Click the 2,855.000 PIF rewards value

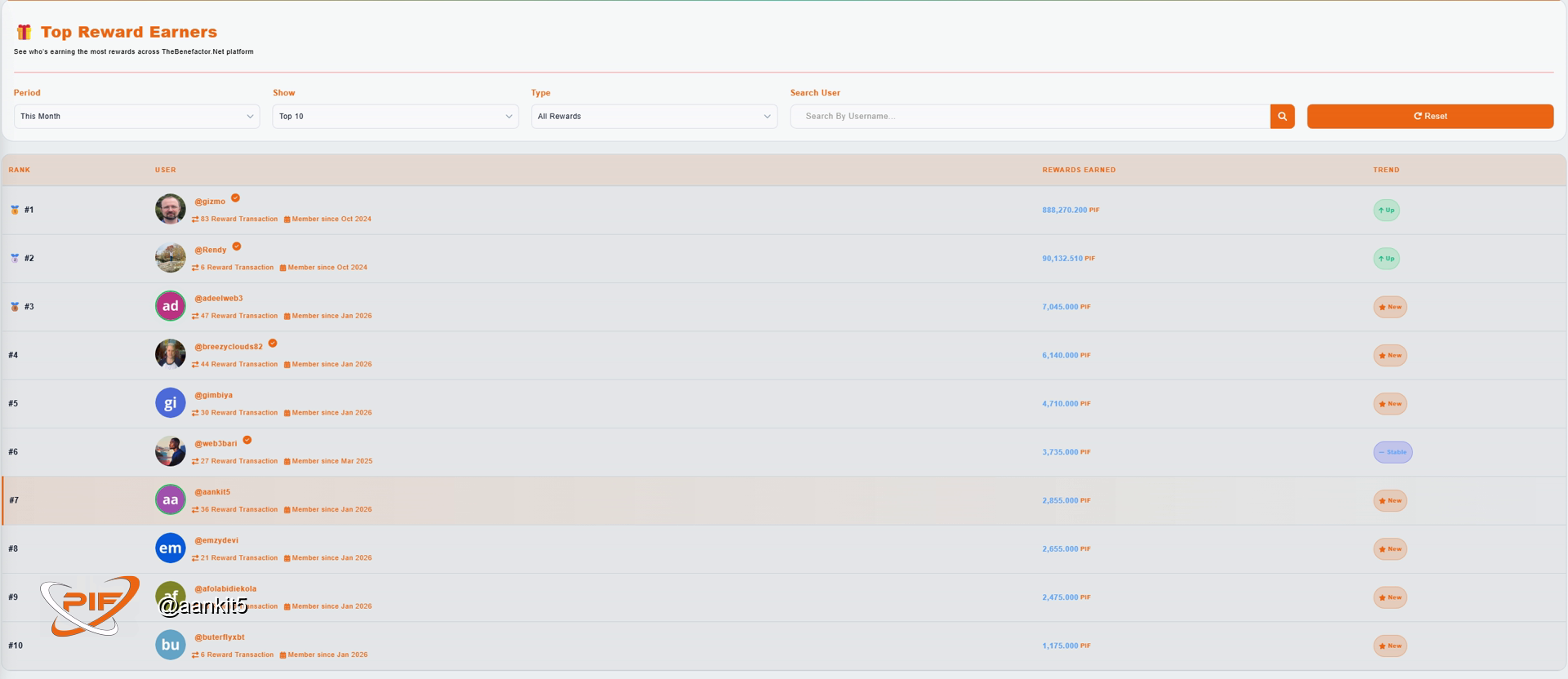tap(1066, 500)
